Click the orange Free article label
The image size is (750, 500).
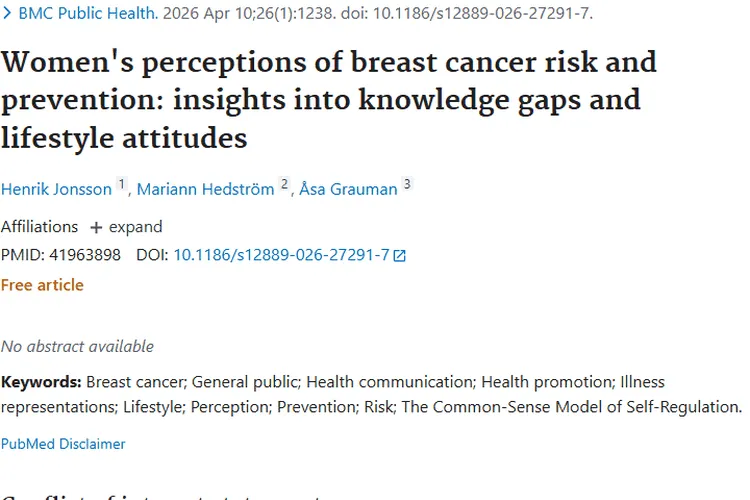pos(42,285)
